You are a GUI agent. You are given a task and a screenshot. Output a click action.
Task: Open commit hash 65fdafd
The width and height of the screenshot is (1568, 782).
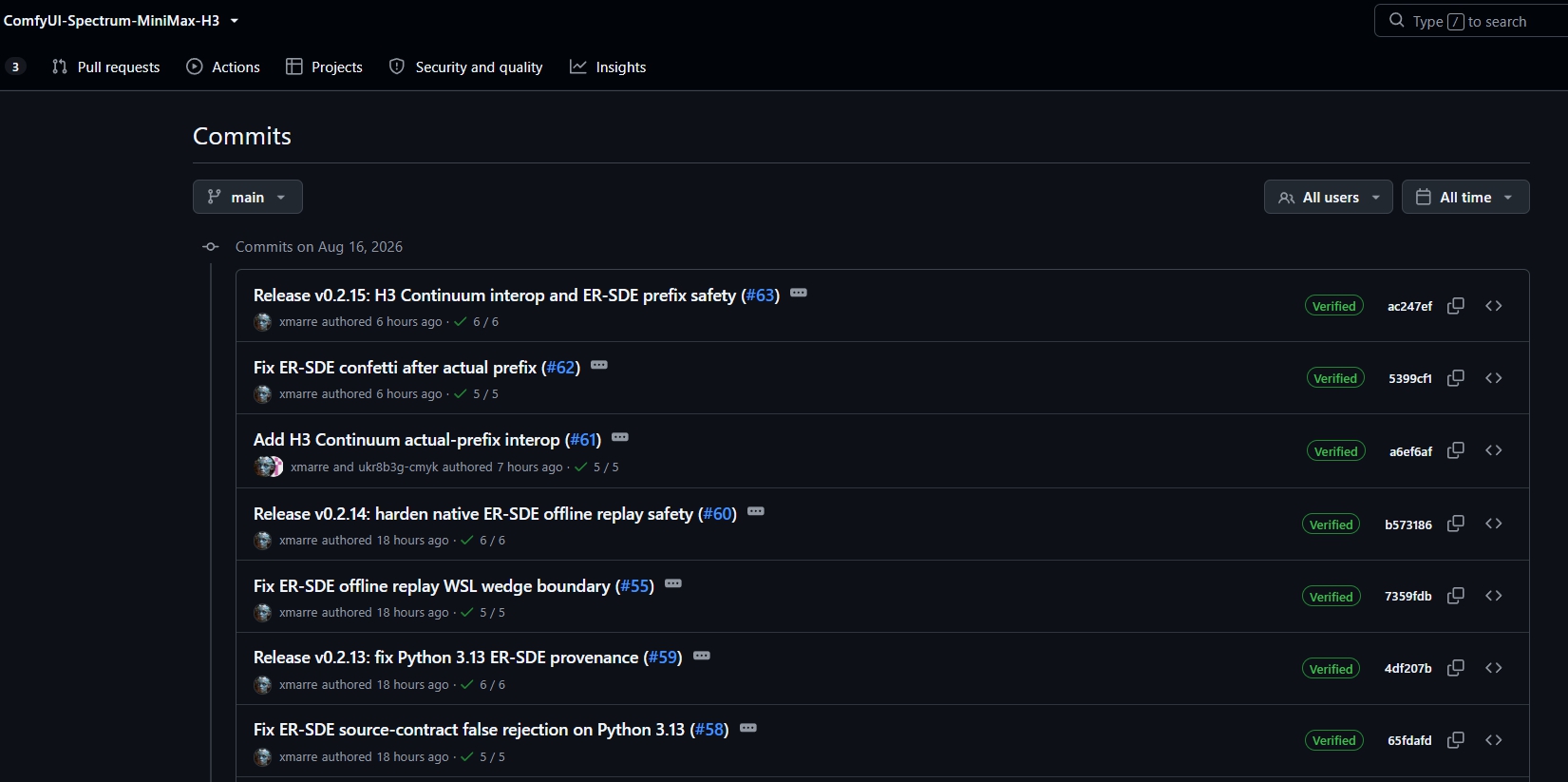(x=1409, y=741)
